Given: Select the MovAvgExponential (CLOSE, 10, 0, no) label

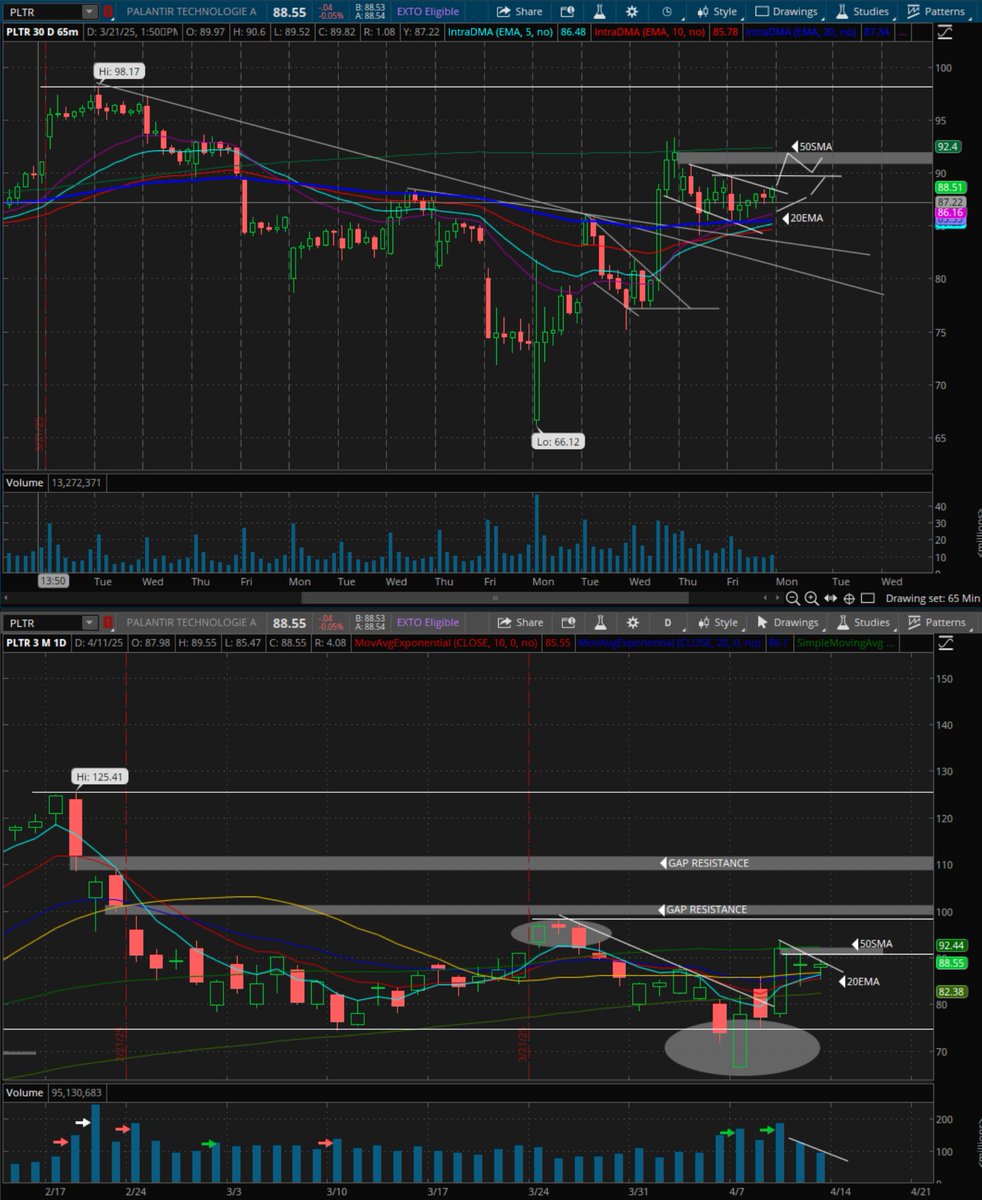Looking at the screenshot, I should pos(443,643).
